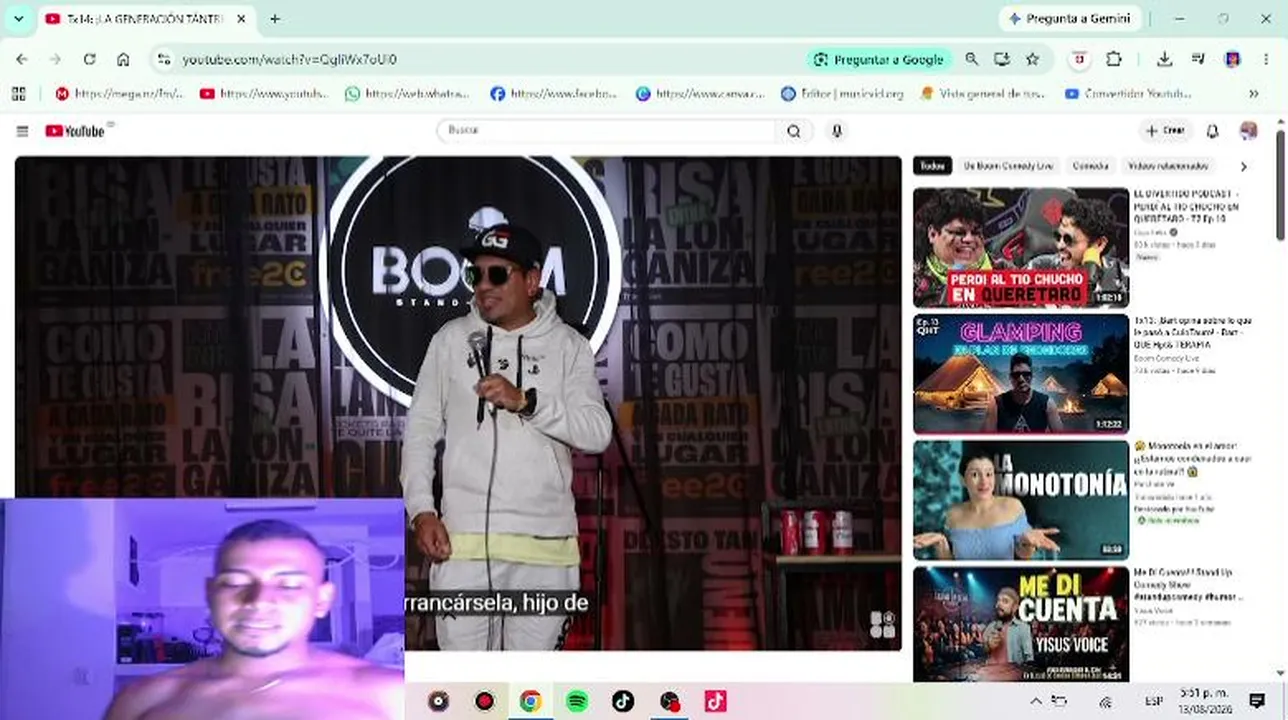Open the Chrome profile avatar

tap(1233, 59)
